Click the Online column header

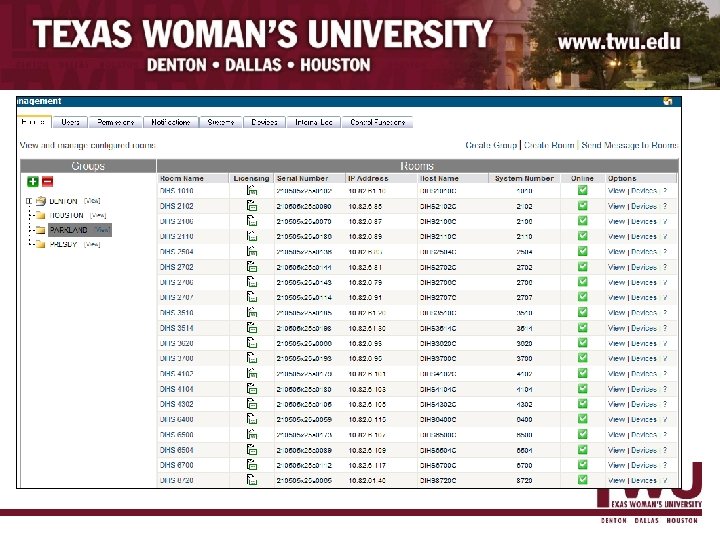pos(582,178)
